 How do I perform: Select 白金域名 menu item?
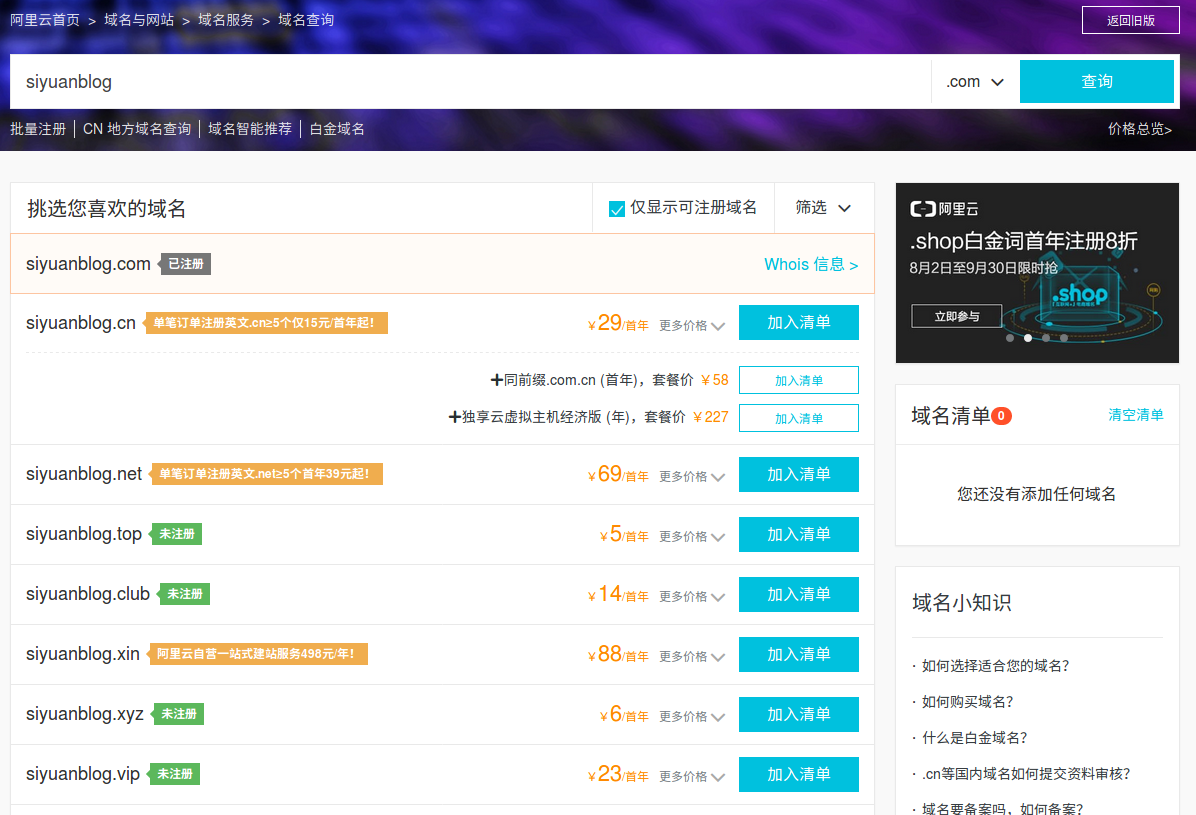[x=336, y=129]
